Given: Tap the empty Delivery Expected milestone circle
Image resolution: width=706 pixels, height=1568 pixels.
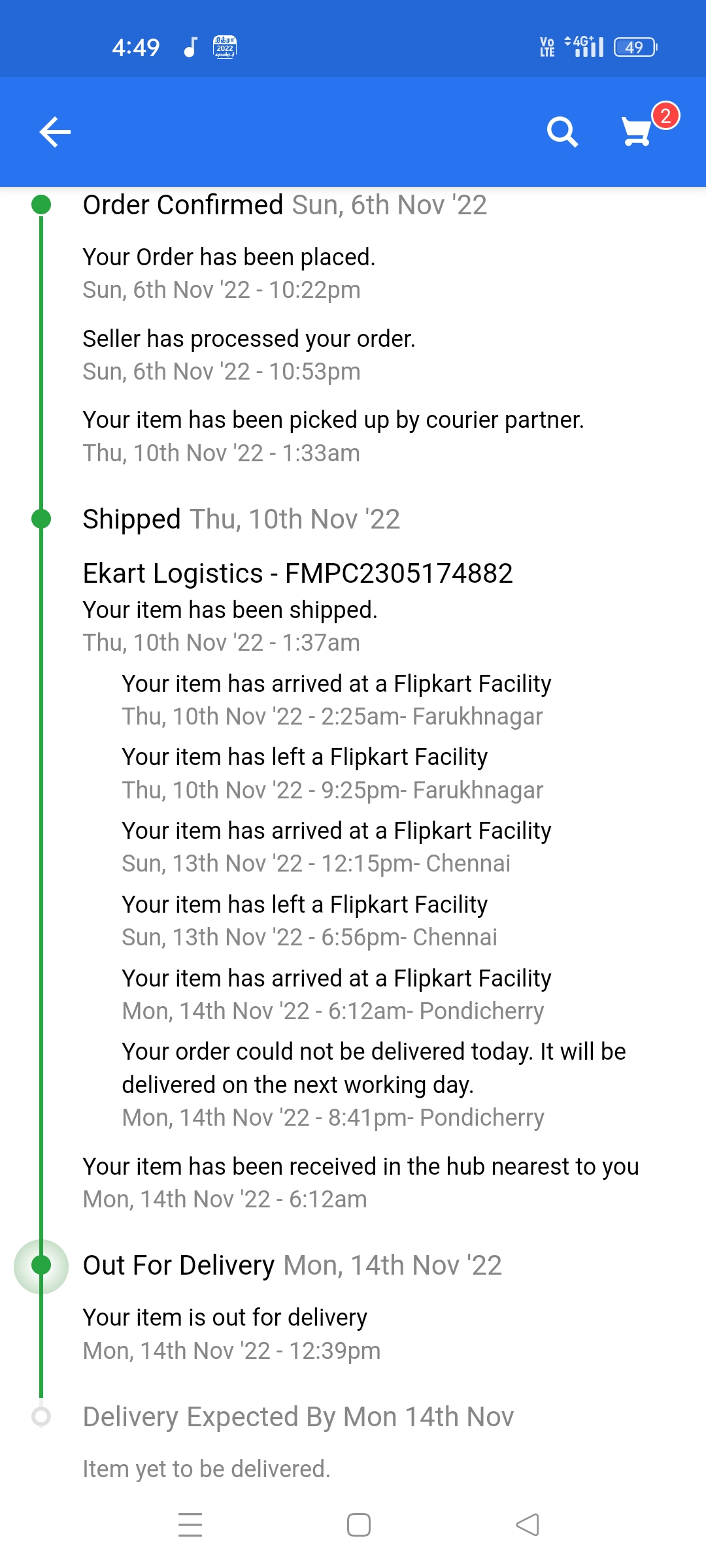Looking at the screenshot, I should [x=41, y=1416].
